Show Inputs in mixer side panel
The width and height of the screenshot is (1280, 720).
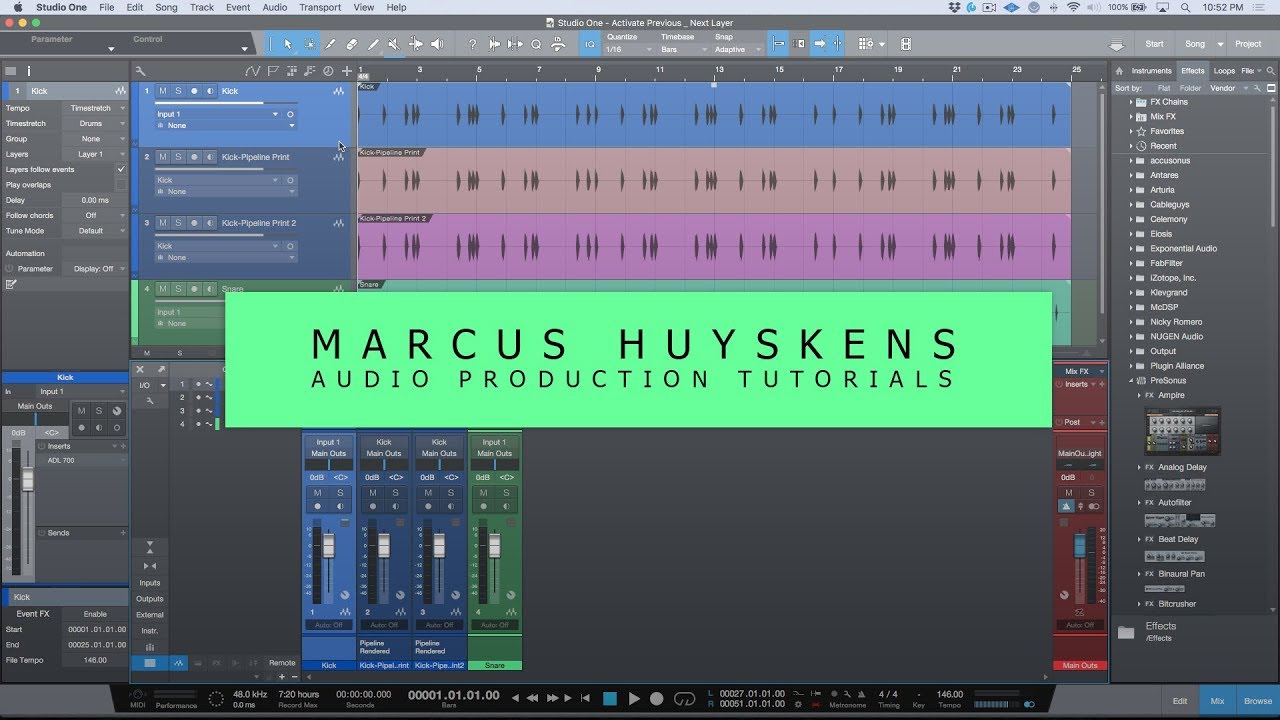pyautogui.click(x=150, y=583)
